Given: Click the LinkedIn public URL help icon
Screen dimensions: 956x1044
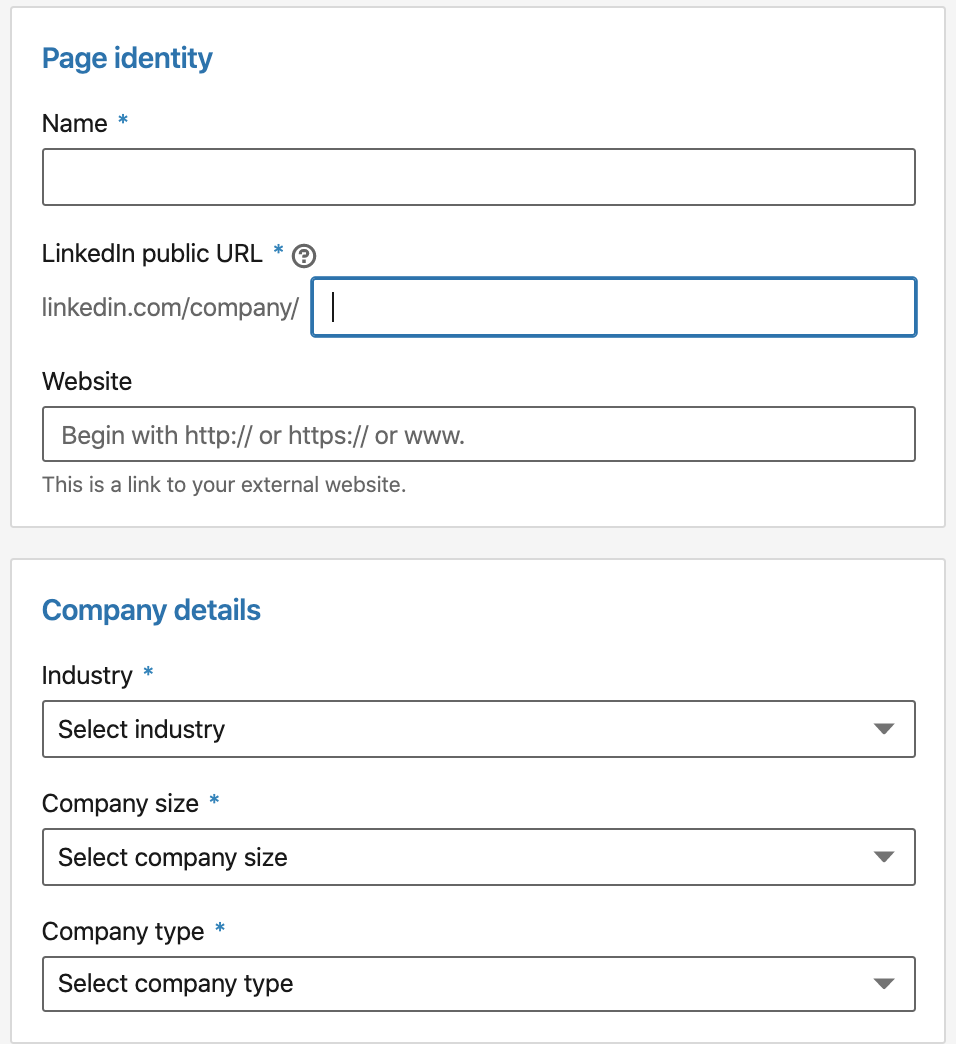Looking at the screenshot, I should (304, 256).
